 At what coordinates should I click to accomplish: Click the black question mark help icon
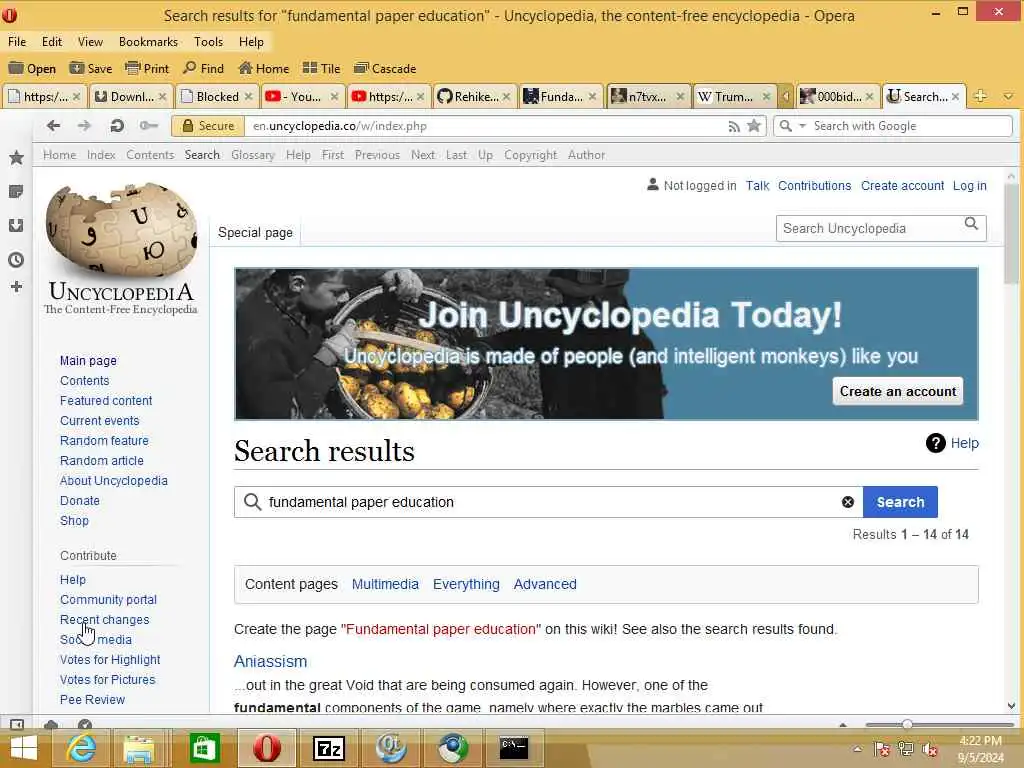935,443
